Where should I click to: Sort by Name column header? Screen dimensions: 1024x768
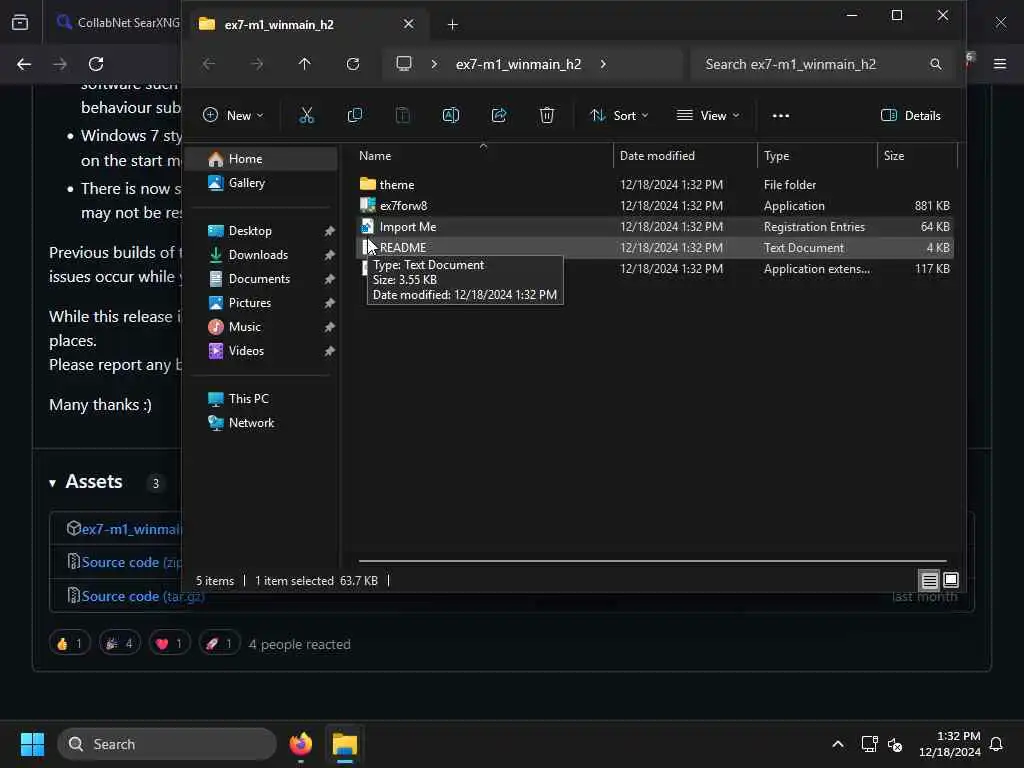point(483,155)
